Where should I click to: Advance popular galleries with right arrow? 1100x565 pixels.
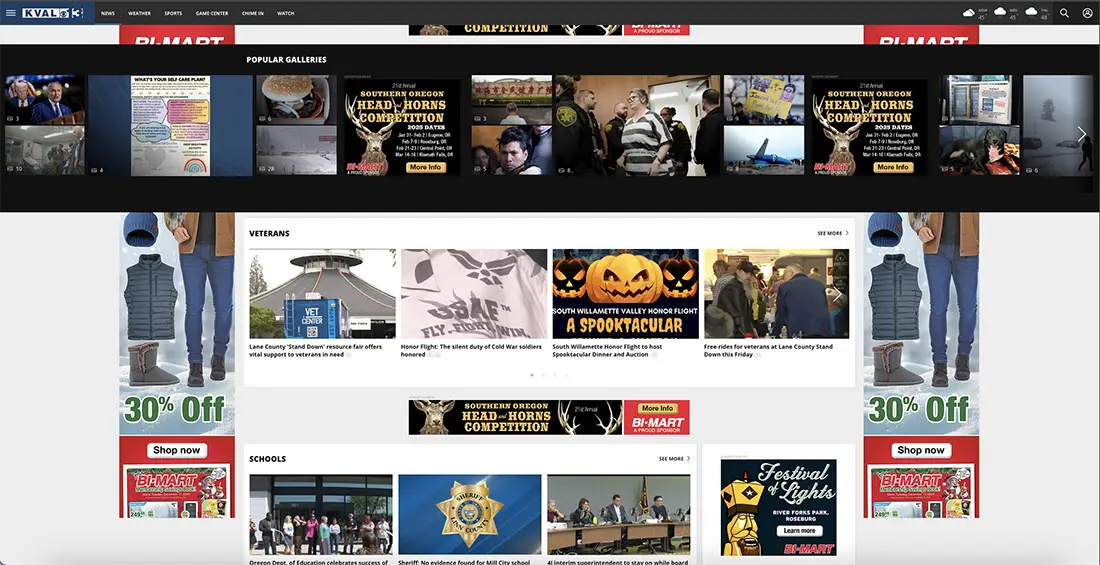tap(1082, 134)
